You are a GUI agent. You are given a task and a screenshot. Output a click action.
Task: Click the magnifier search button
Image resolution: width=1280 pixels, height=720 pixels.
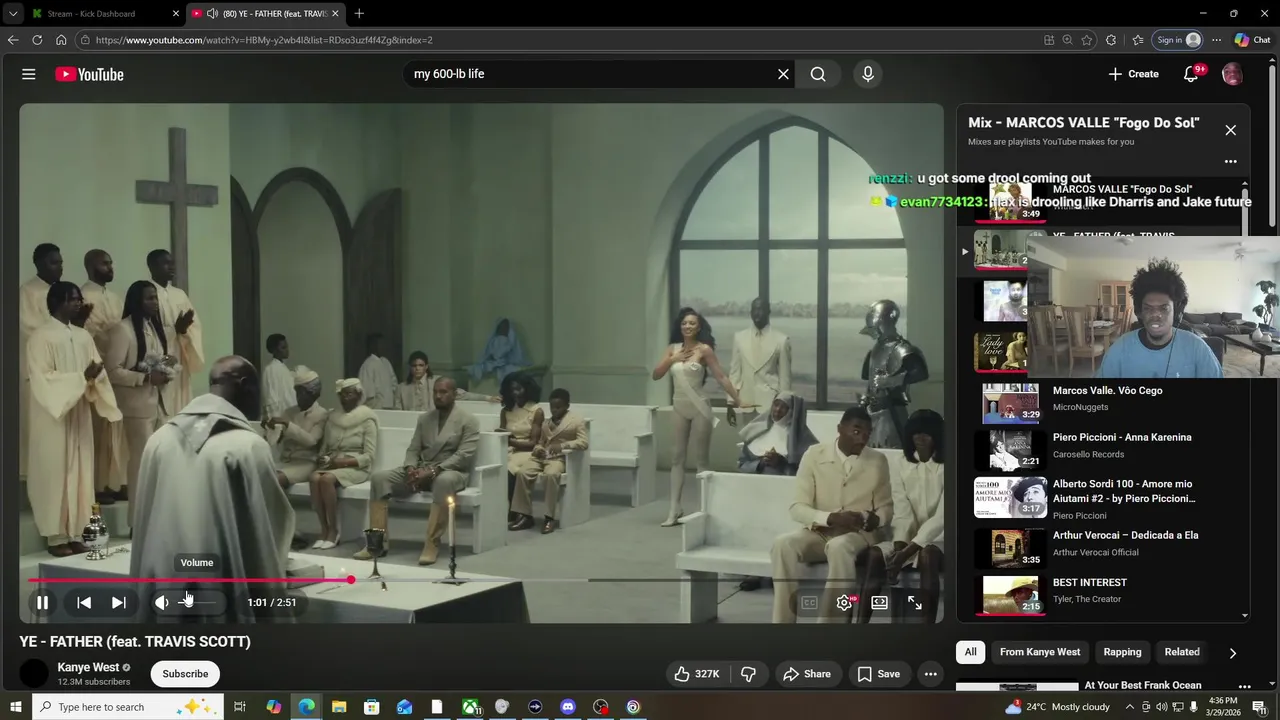[818, 74]
